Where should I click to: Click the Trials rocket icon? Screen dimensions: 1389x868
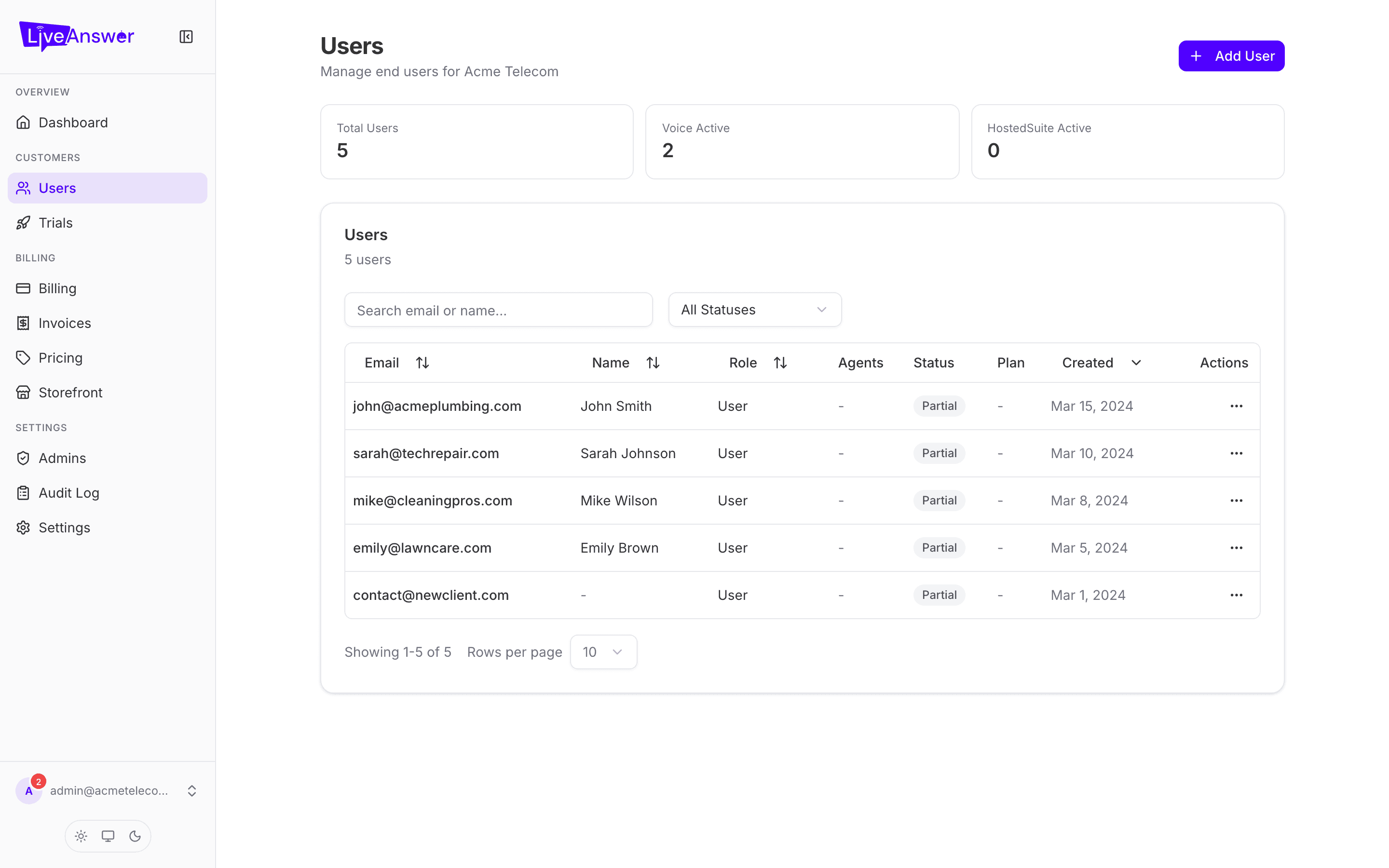[x=23, y=223]
